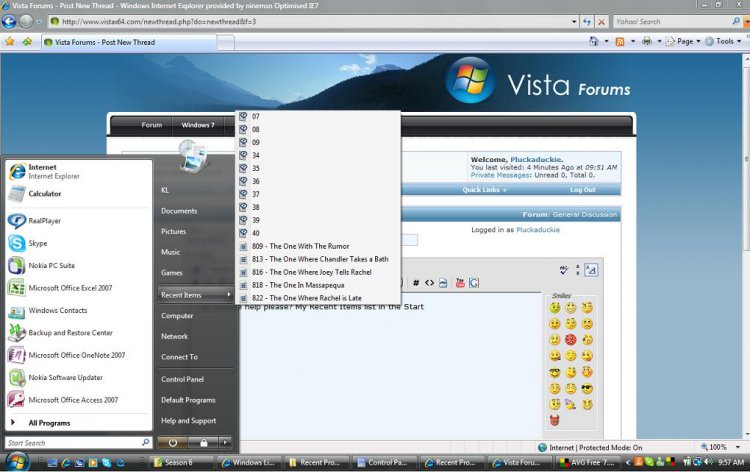
Task: Open the IE Home button
Action: 594,42
